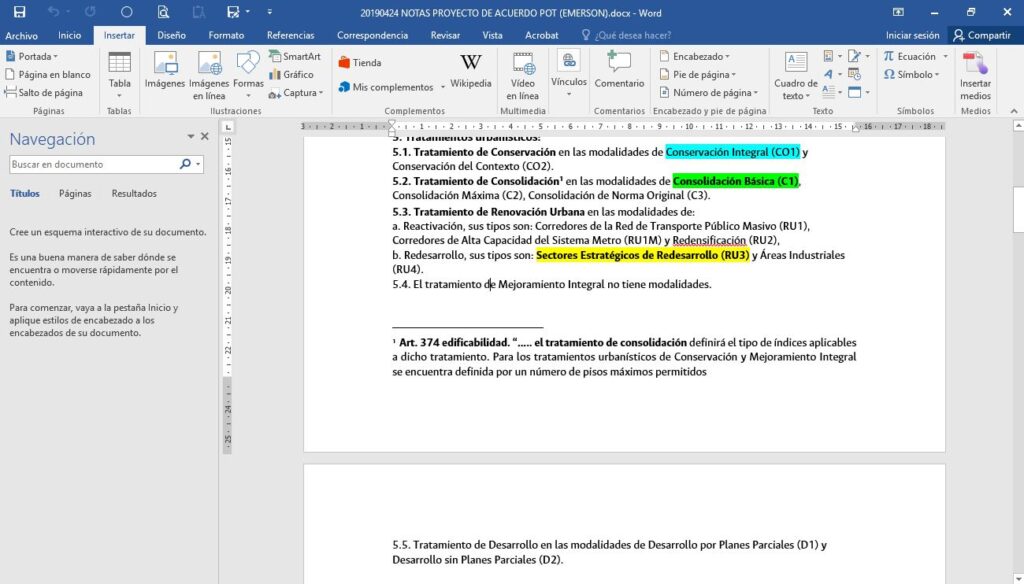This screenshot has height=584, width=1024.
Task: Open the search options dropdown arrow
Action: 198,165
